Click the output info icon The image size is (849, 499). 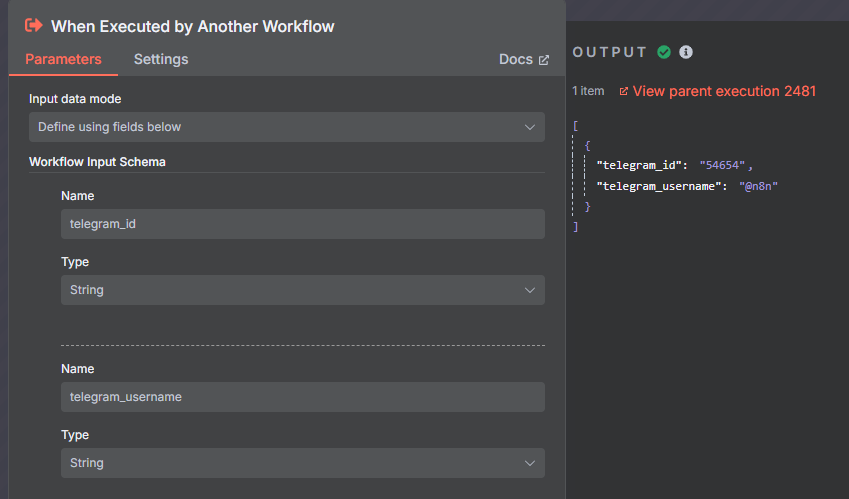point(686,52)
